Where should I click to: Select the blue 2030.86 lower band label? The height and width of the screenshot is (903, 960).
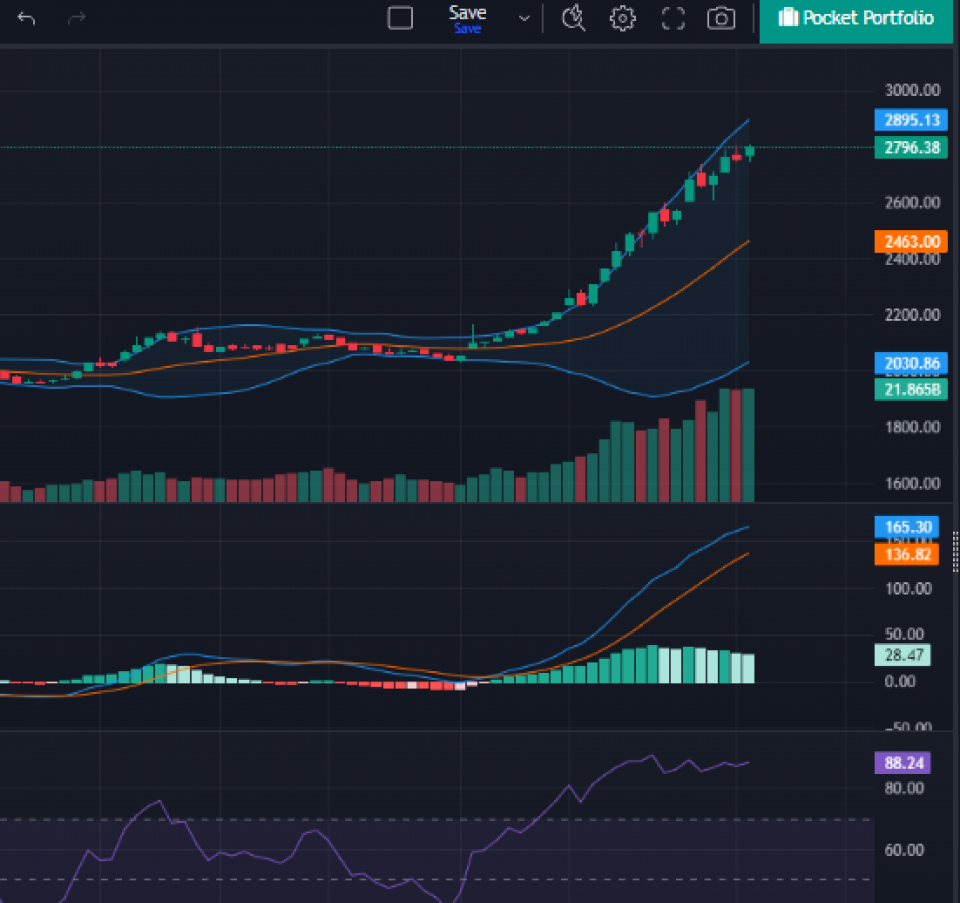pos(911,363)
